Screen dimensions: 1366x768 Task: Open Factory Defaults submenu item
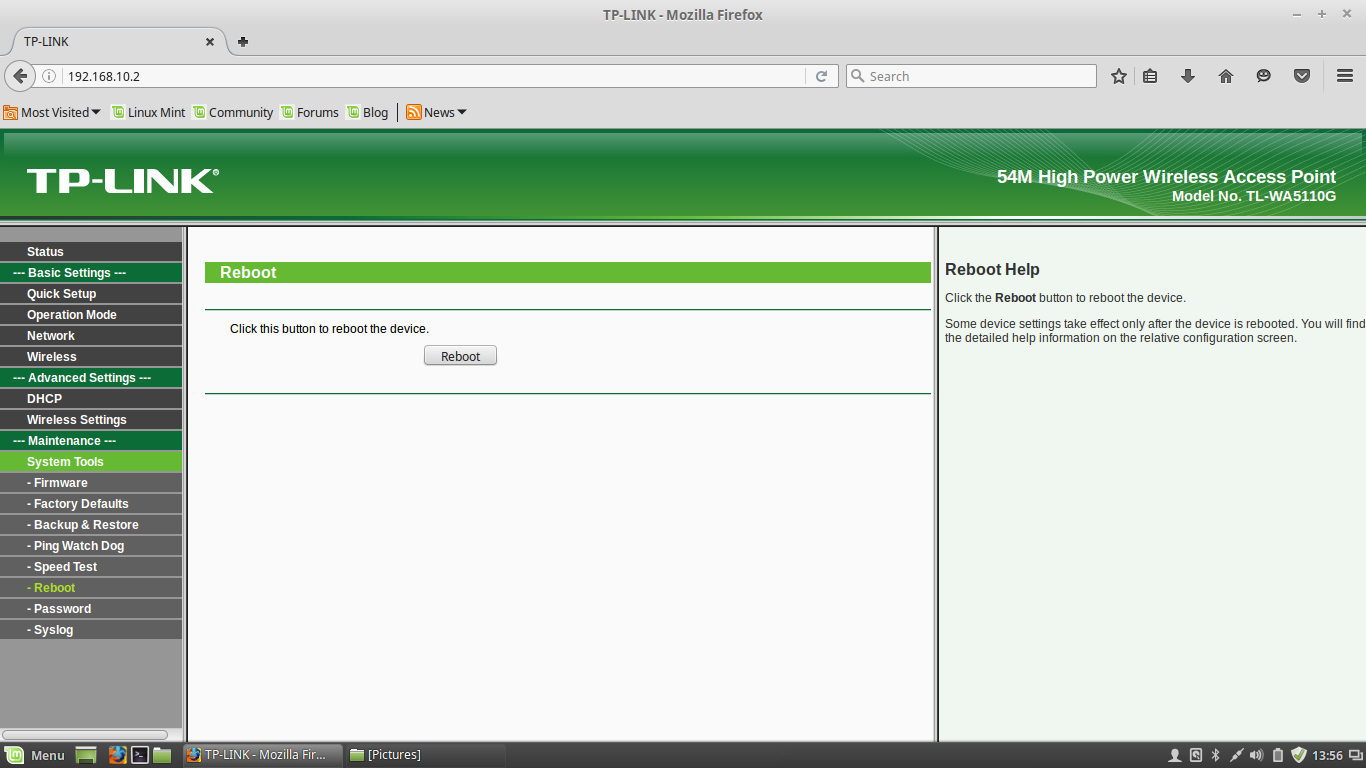tap(91, 504)
